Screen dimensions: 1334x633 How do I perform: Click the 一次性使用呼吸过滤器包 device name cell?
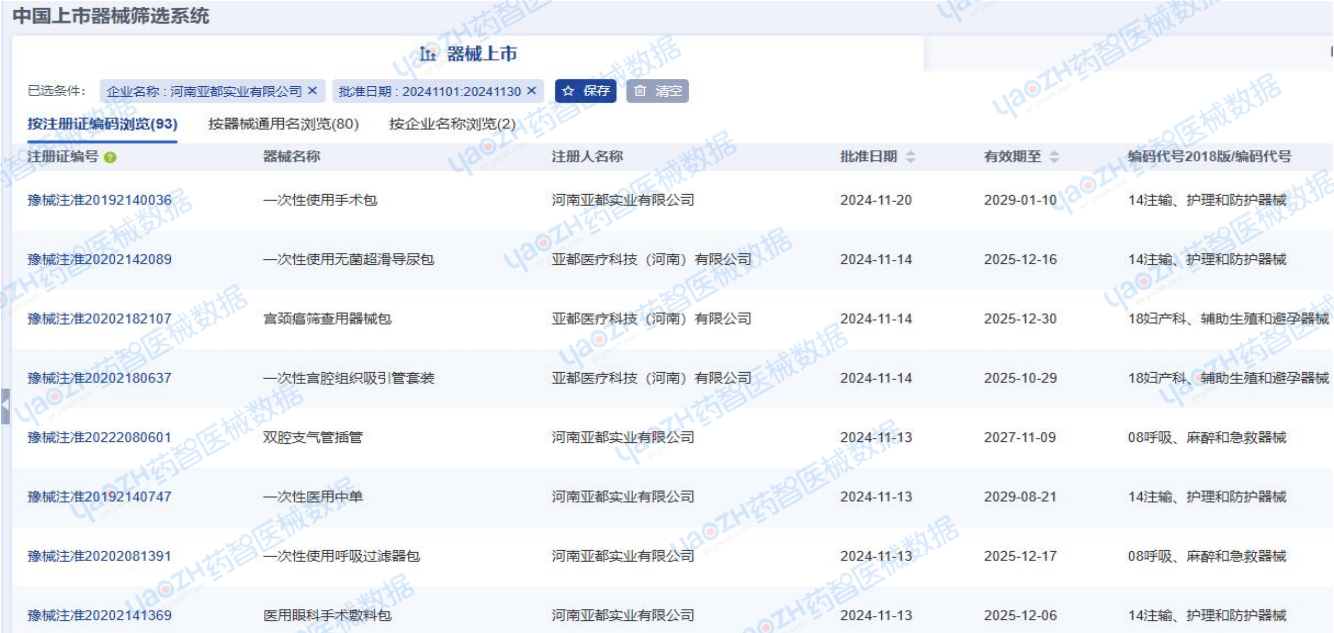[x=341, y=556]
